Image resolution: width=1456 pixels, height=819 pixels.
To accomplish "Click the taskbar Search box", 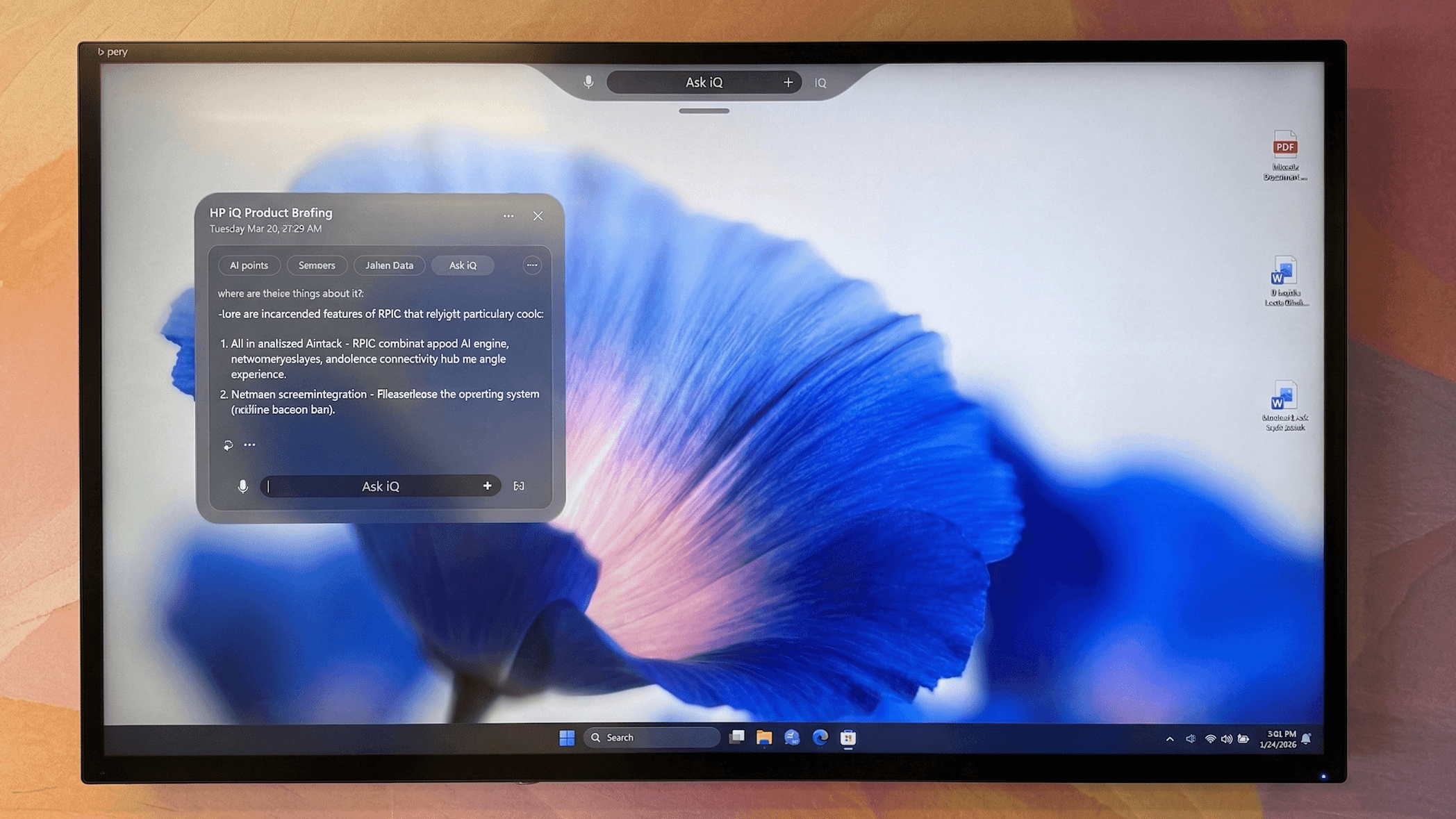I will (652, 738).
